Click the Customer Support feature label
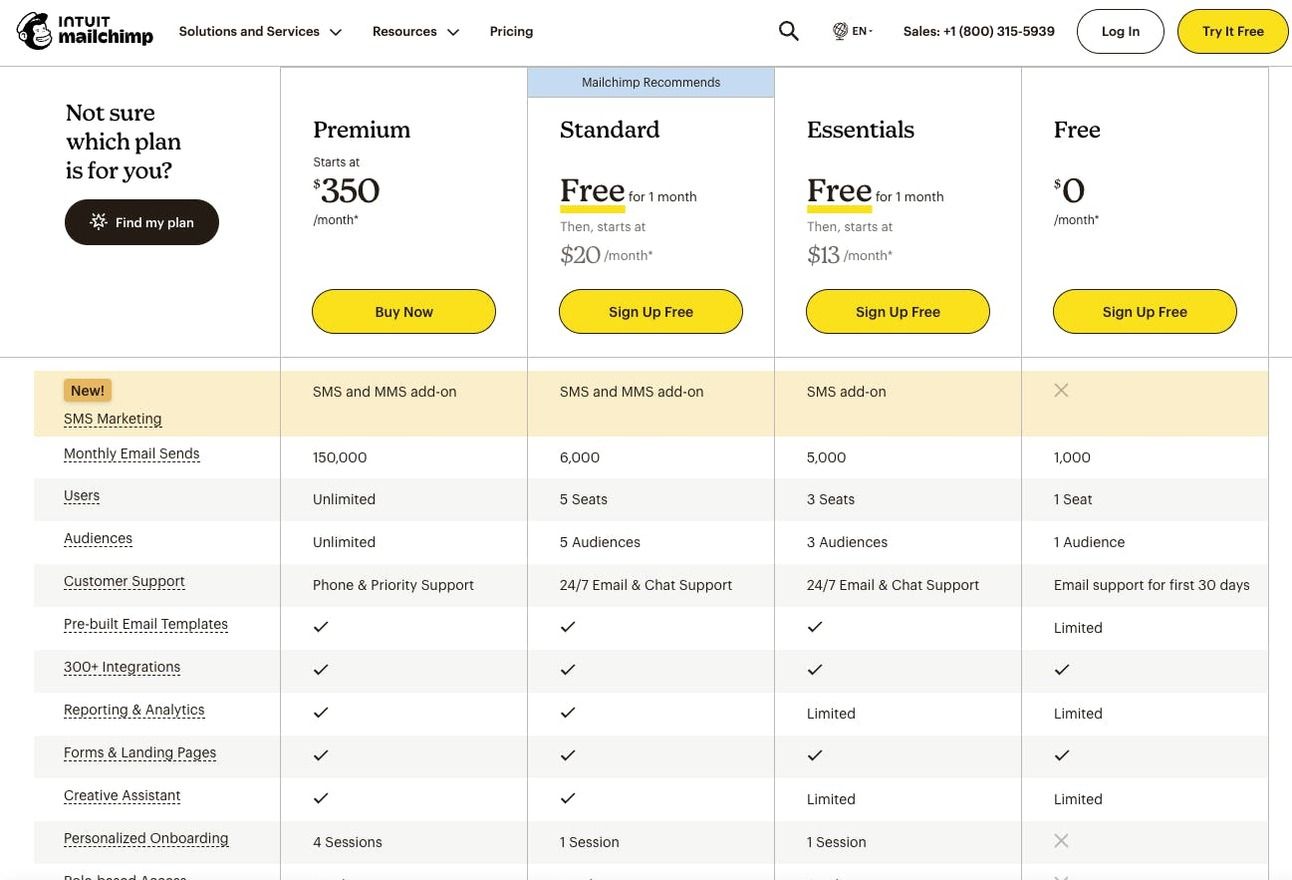 124,581
